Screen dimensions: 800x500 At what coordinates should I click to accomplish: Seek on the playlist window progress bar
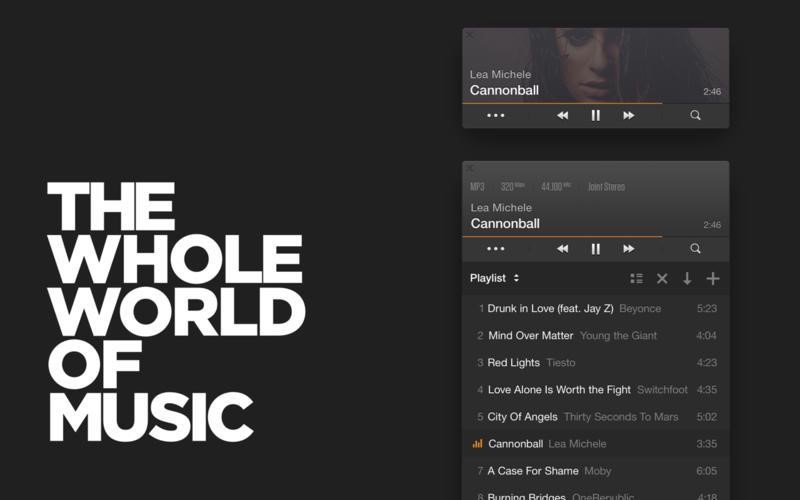(x=595, y=236)
